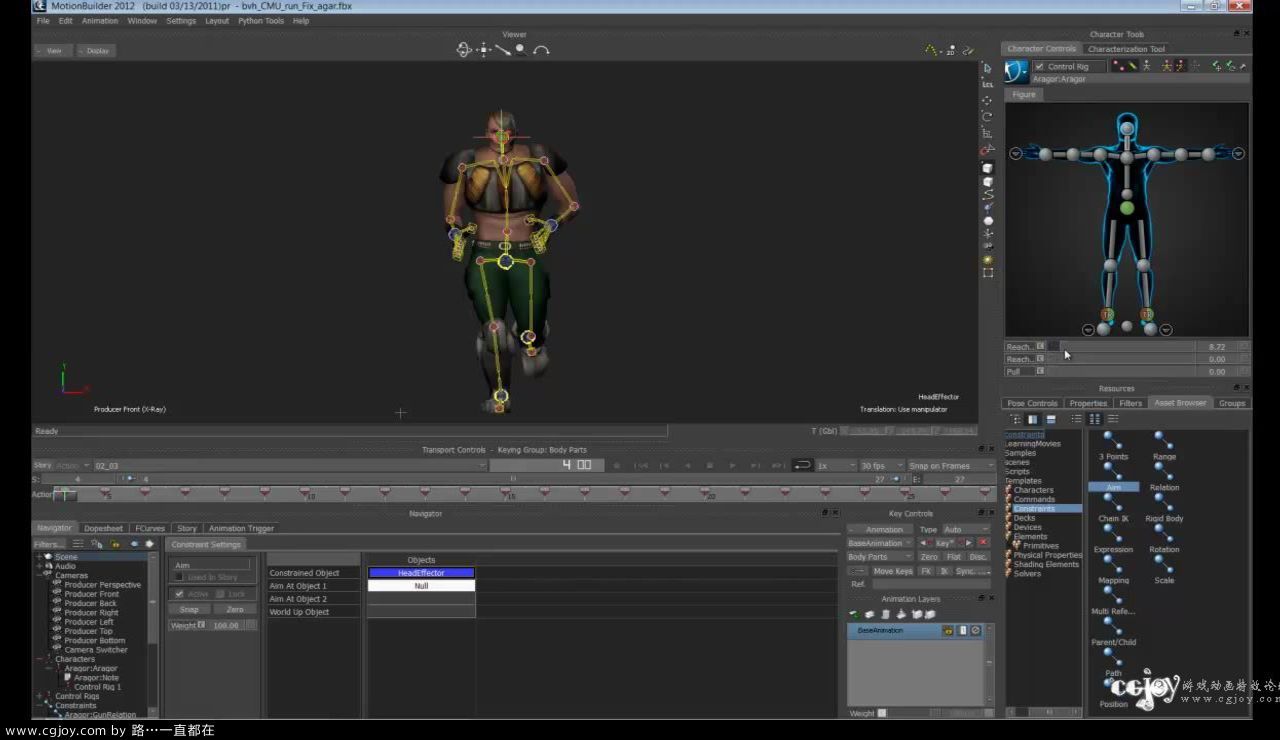Screen dimensions: 1280x740
Task: Toggle Used In Story checkbox
Action: click(179, 577)
